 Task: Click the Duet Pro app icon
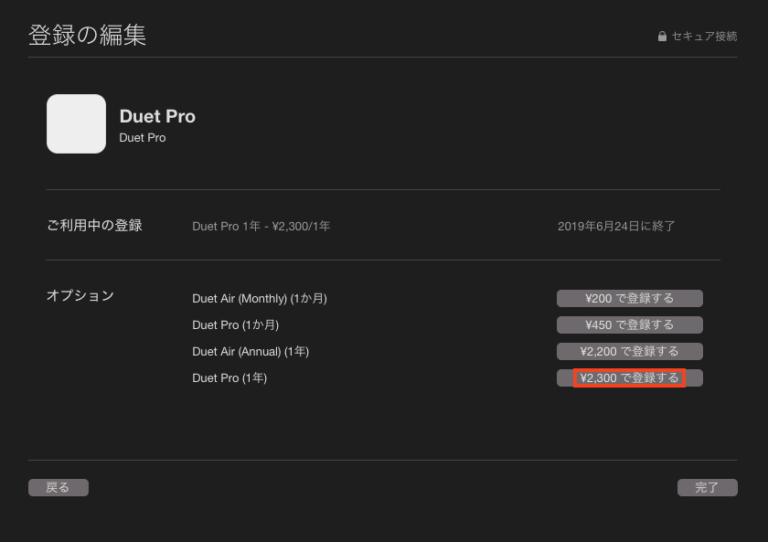click(x=76, y=124)
